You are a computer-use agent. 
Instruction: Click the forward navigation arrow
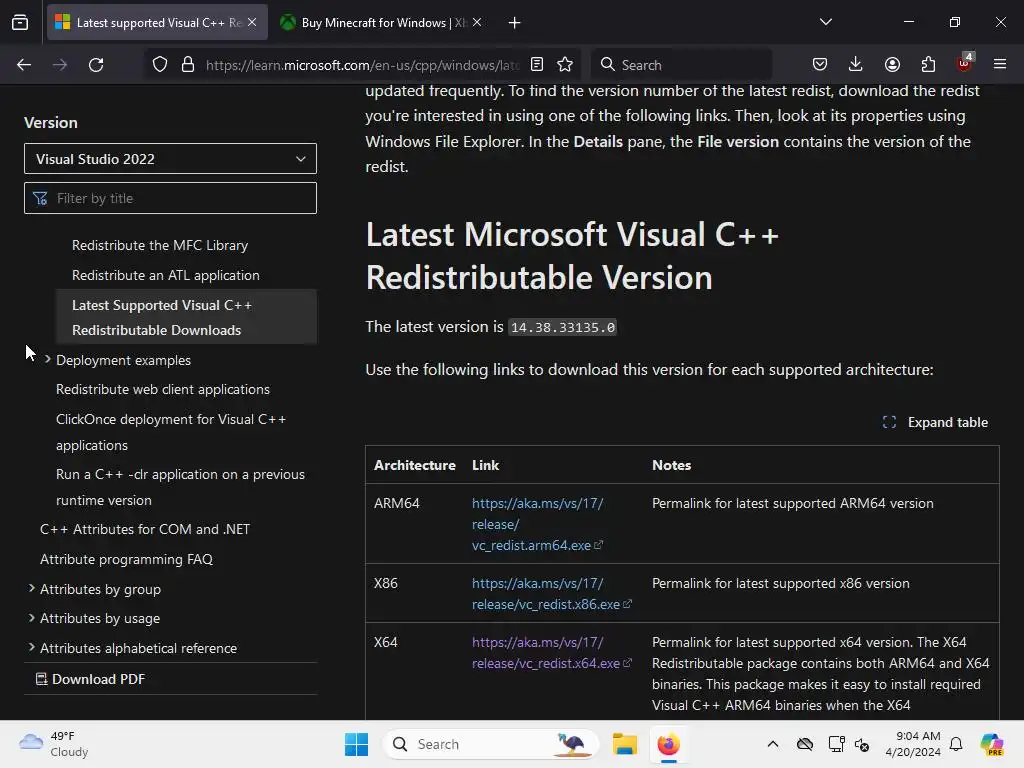click(60, 65)
